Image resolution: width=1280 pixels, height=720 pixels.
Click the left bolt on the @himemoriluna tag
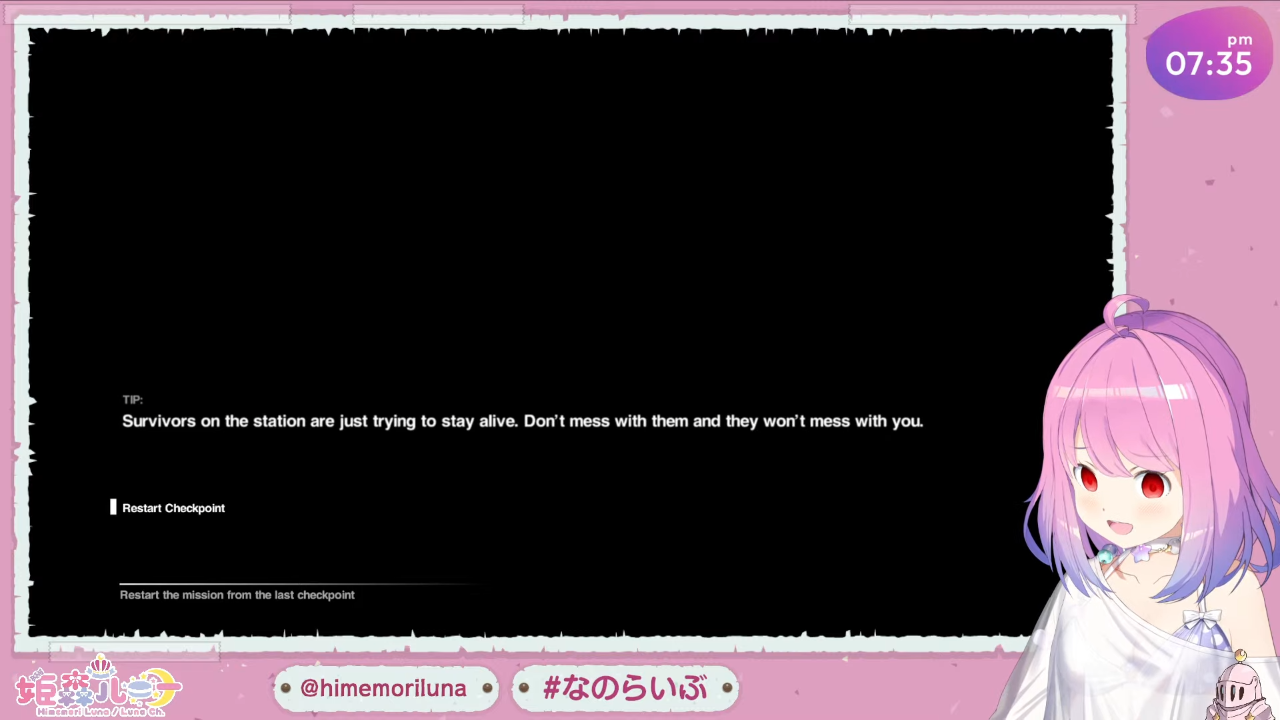285,688
